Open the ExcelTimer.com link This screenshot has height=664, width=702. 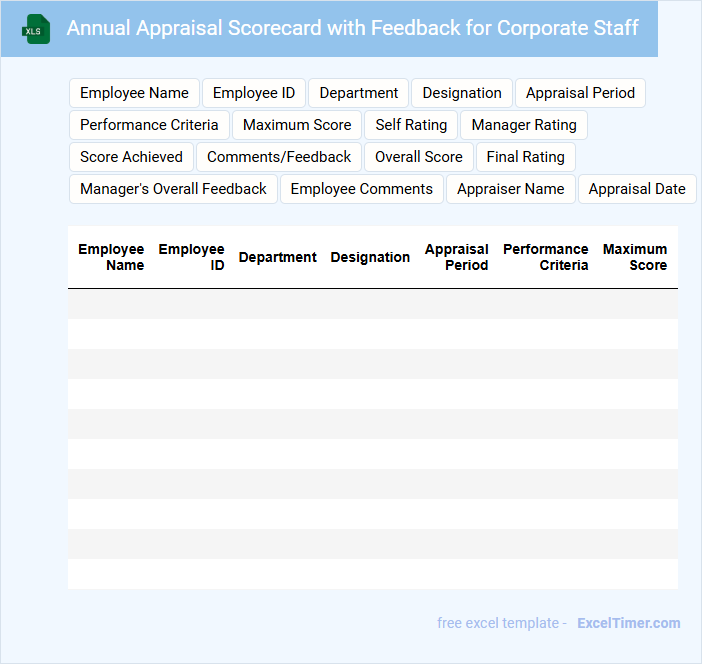coord(628,623)
